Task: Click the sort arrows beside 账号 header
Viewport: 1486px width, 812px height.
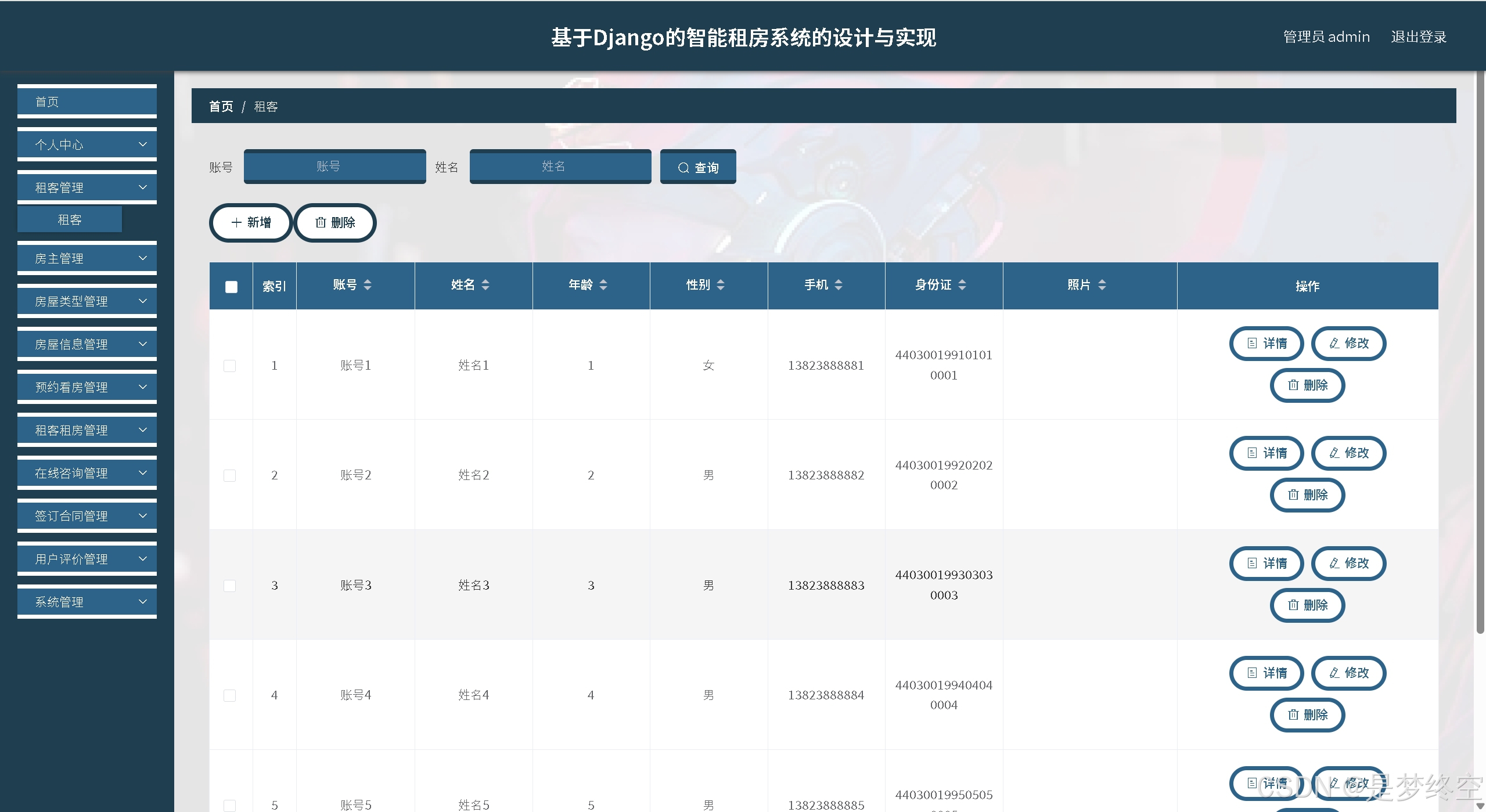Action: [x=368, y=284]
